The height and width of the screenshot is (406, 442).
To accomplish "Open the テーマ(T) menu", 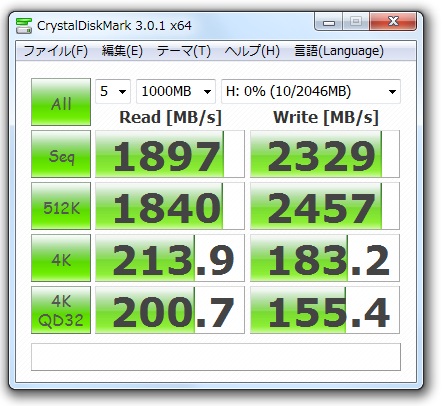I will pyautogui.click(x=184, y=51).
